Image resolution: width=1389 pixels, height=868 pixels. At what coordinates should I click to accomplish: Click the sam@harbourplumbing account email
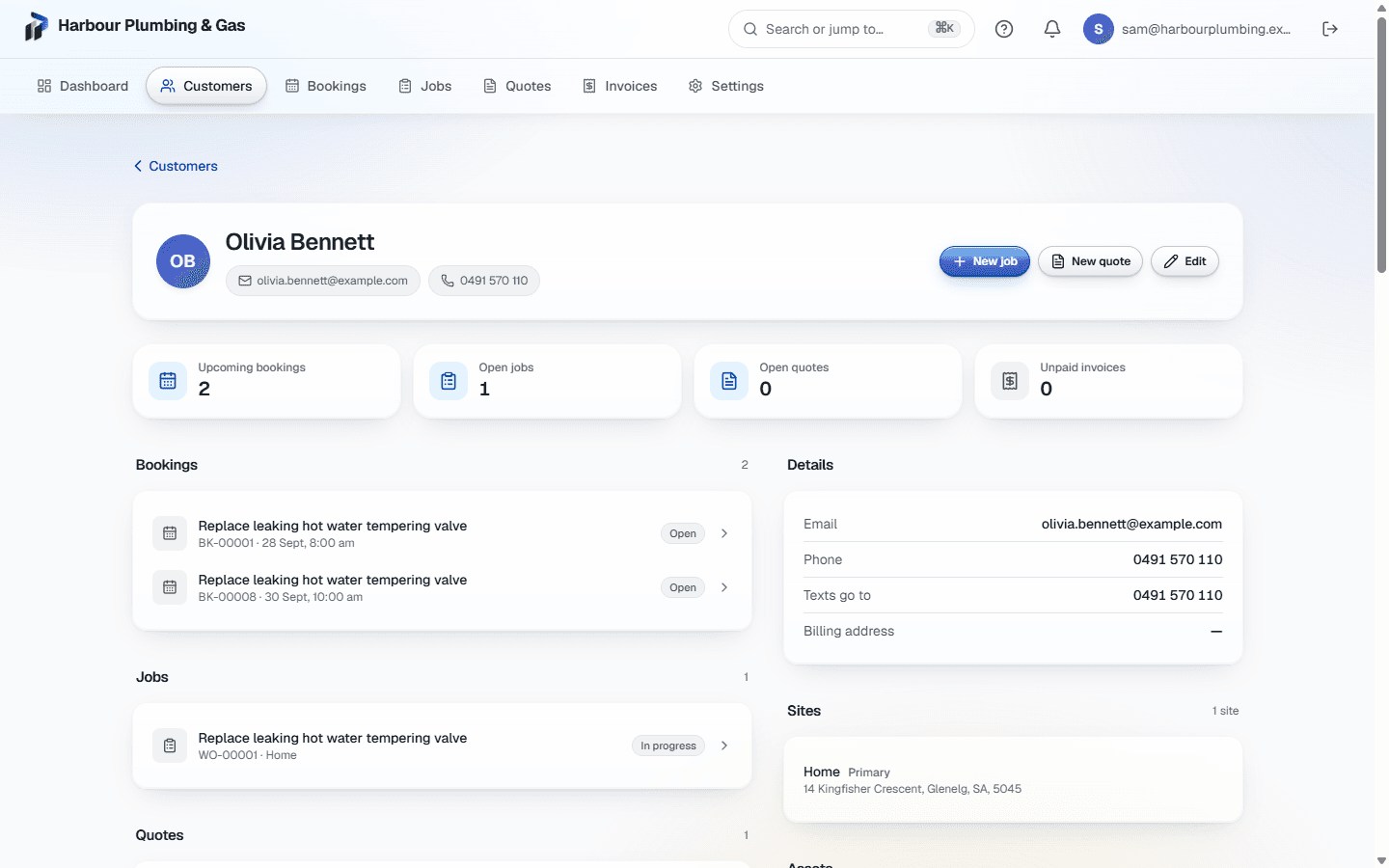[x=1206, y=29]
